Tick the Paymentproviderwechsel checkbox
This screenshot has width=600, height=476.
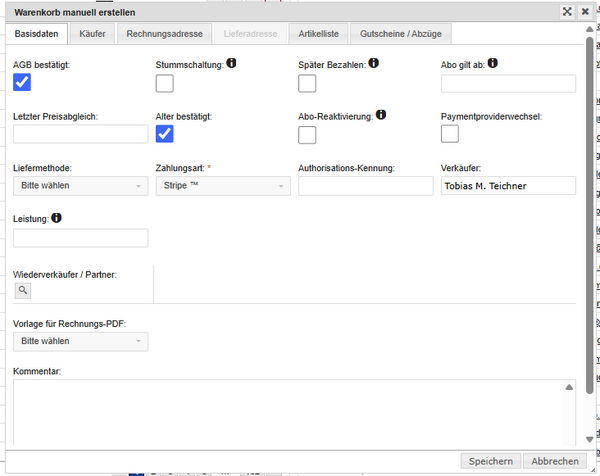[x=450, y=134]
